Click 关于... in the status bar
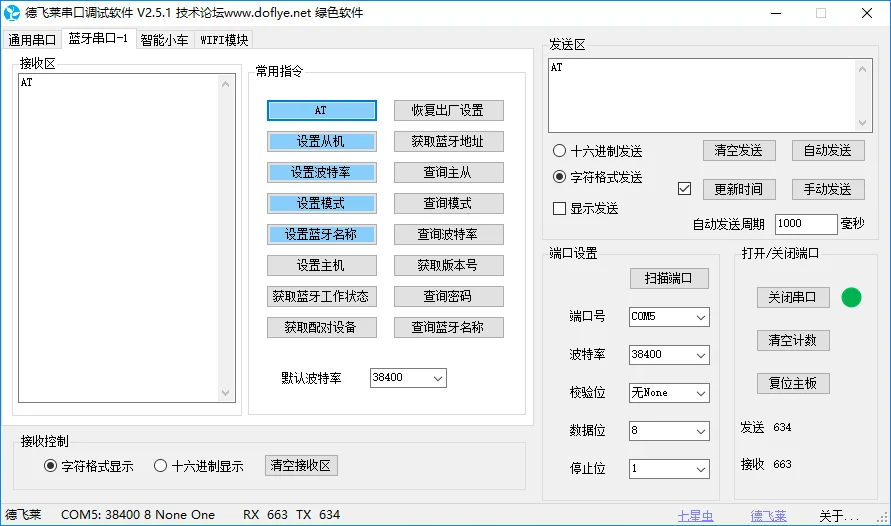Image resolution: width=891 pixels, height=526 pixels. [x=839, y=516]
